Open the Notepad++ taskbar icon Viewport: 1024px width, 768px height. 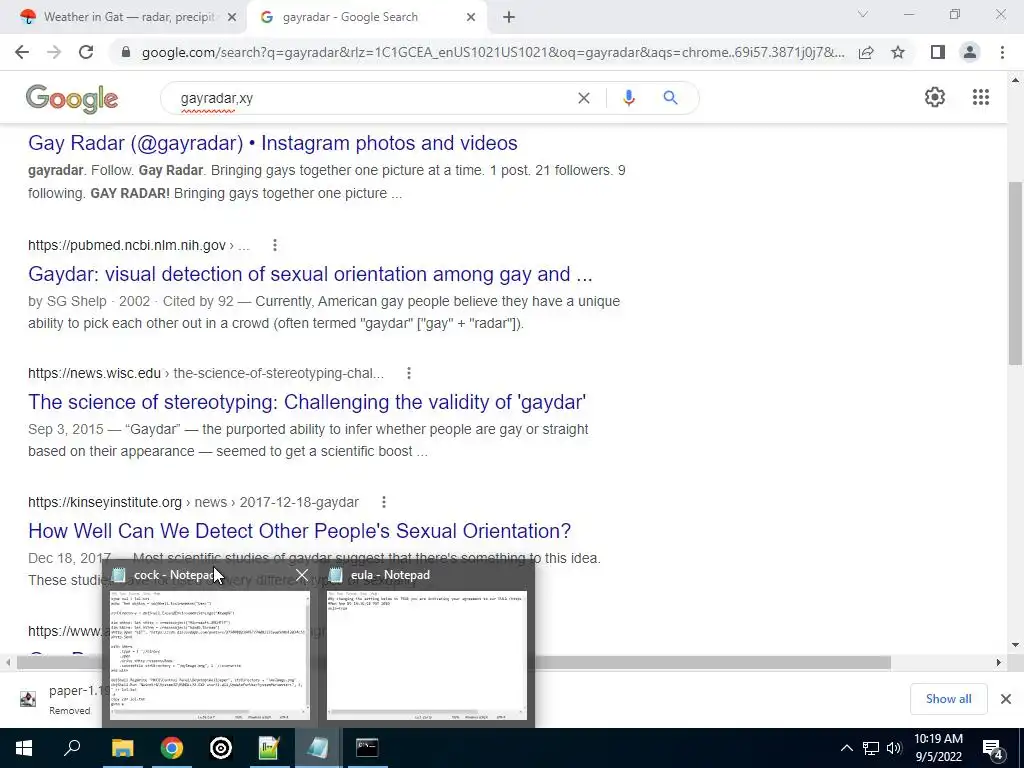coord(269,748)
